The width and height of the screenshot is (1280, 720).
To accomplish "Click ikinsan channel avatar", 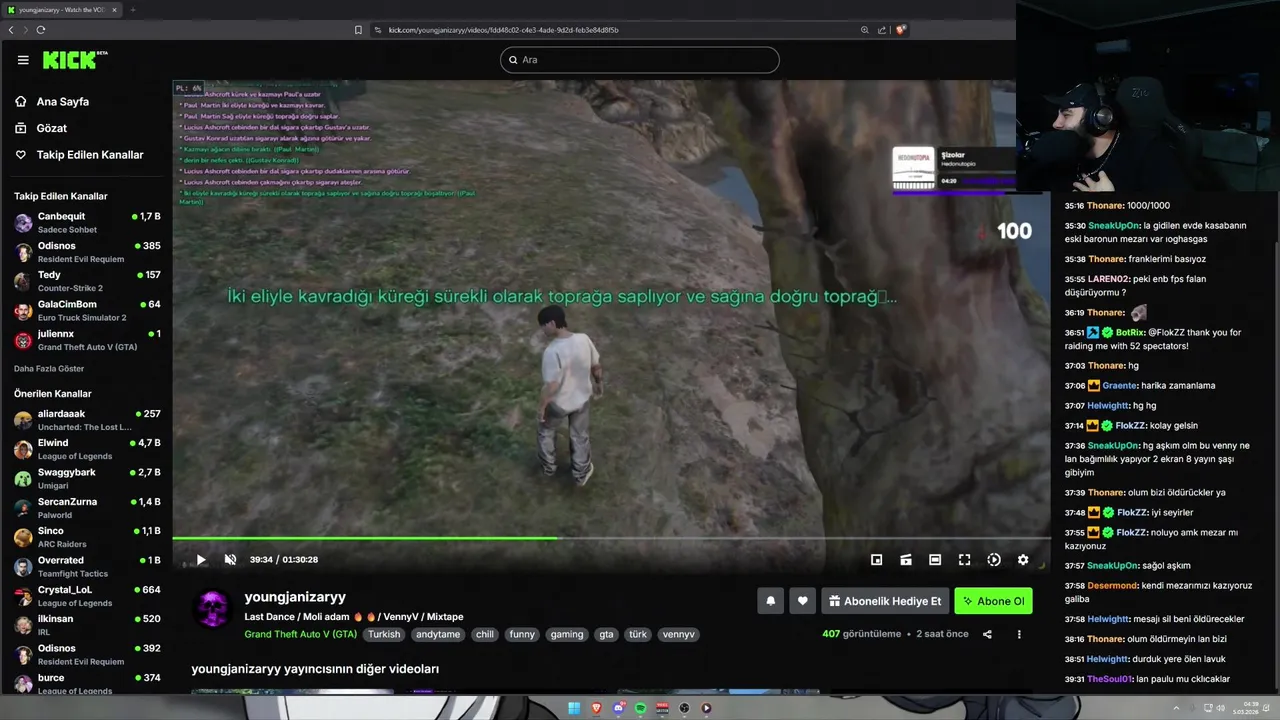I will point(23,625).
